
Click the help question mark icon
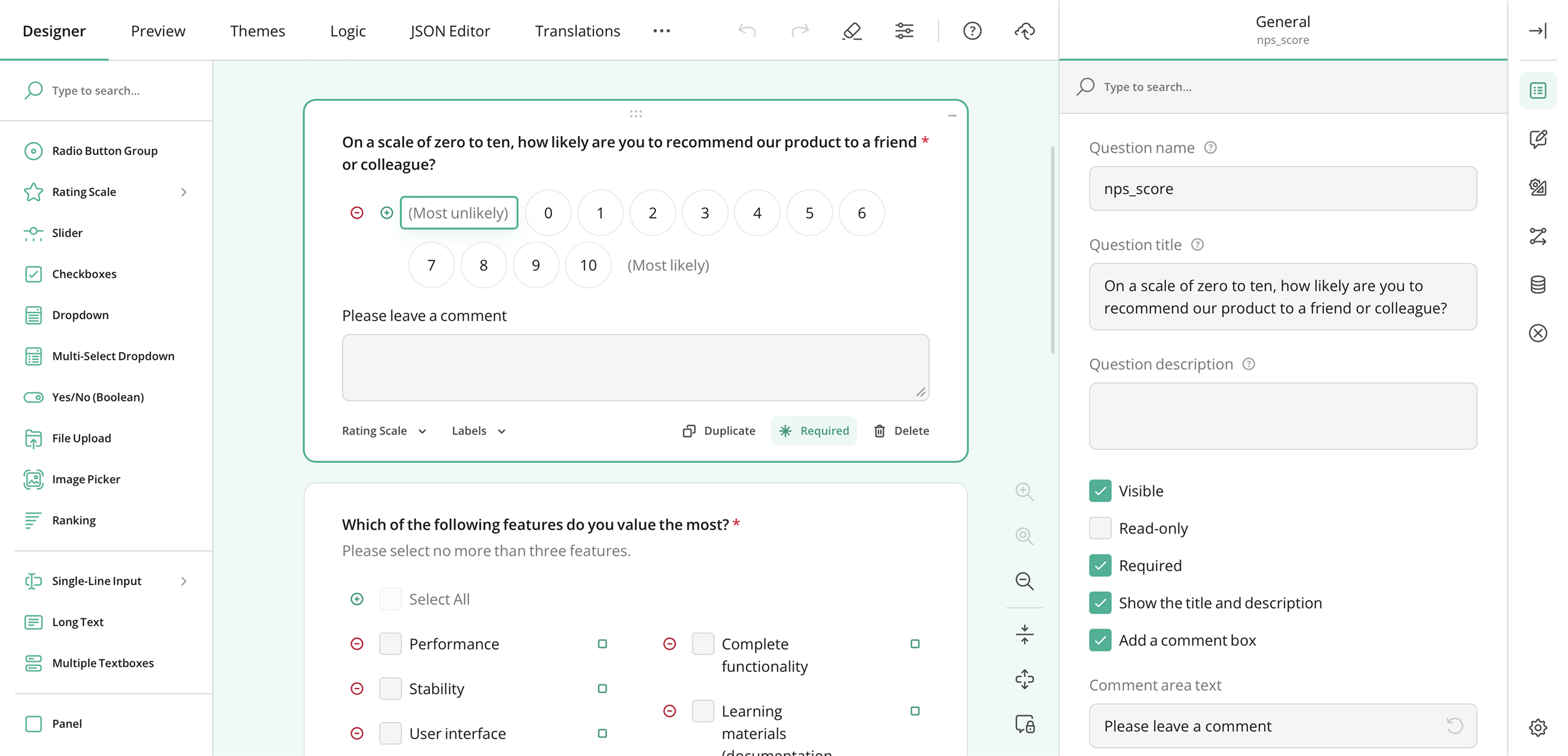pos(972,30)
